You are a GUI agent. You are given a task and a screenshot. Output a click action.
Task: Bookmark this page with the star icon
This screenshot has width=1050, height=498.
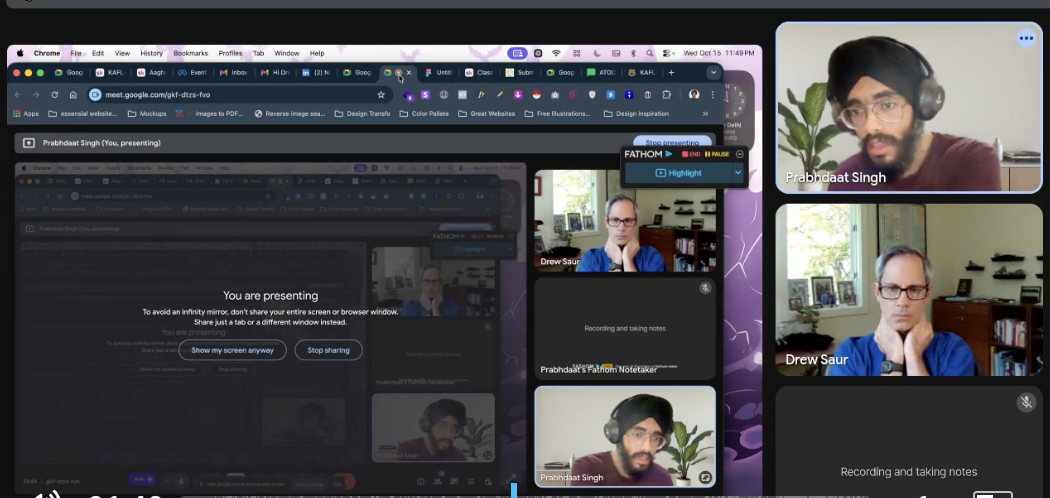pyautogui.click(x=381, y=95)
